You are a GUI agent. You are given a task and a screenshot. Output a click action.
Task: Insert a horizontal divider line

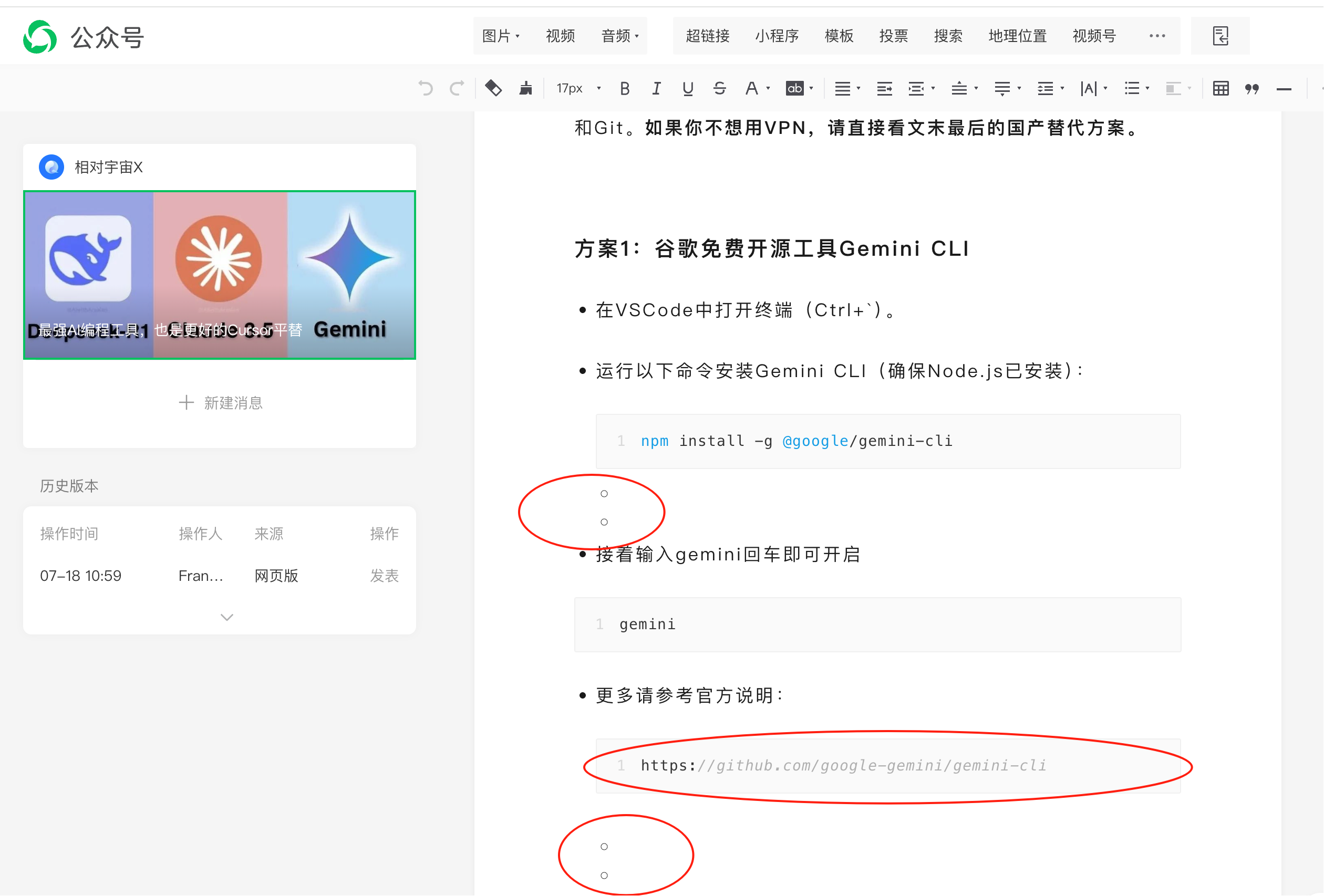point(1284,89)
